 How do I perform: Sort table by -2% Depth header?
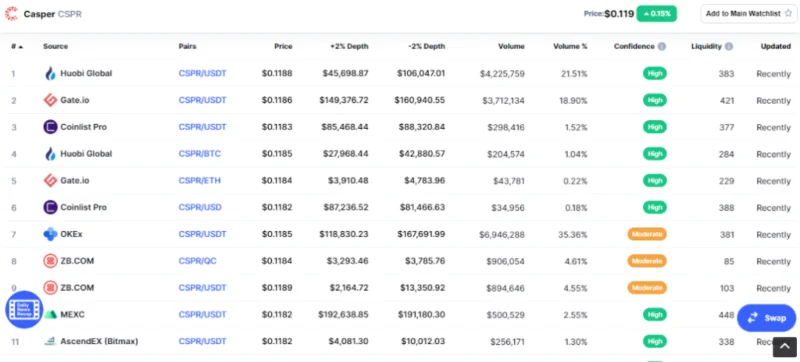427,46
